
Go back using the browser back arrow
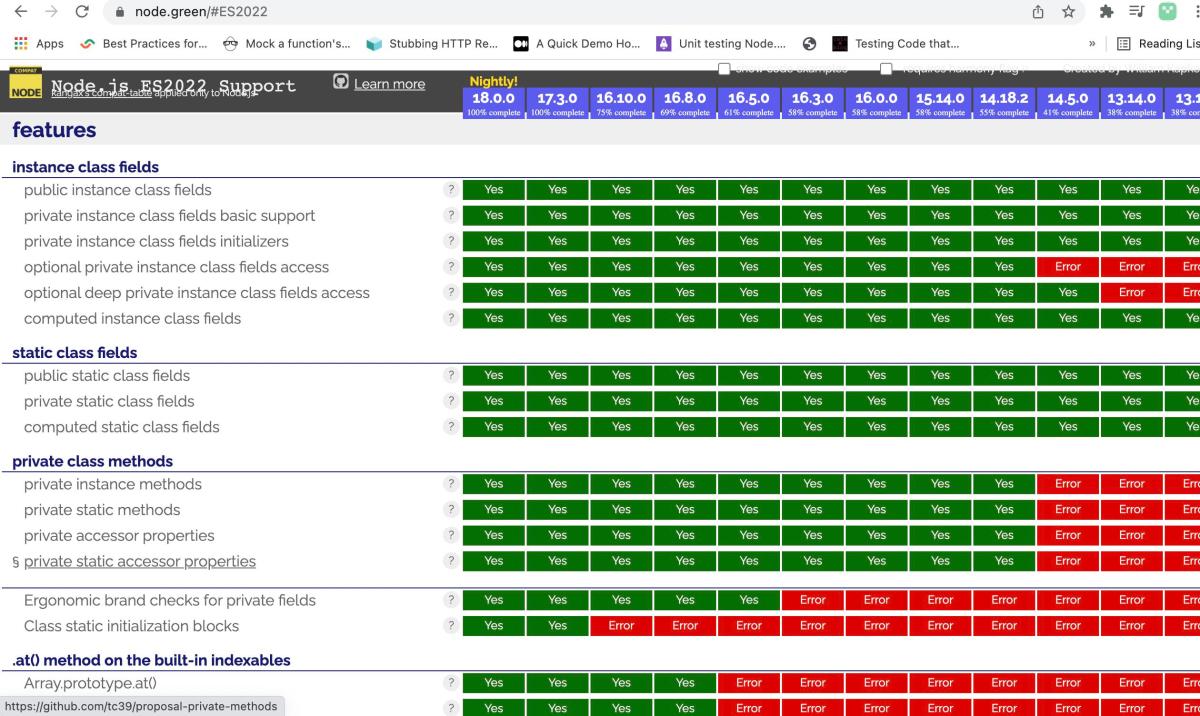[20, 12]
